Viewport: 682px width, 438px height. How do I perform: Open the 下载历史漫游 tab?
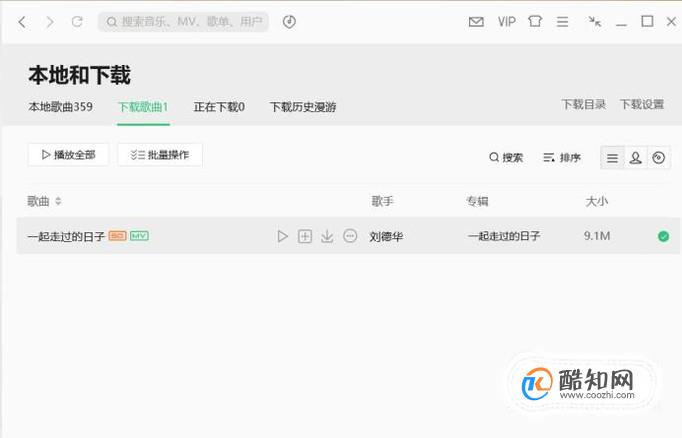(303, 107)
